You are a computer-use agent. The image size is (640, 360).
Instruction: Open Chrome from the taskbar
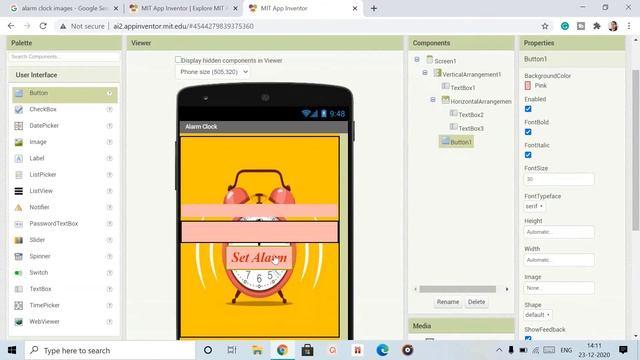pyautogui.click(x=282, y=350)
